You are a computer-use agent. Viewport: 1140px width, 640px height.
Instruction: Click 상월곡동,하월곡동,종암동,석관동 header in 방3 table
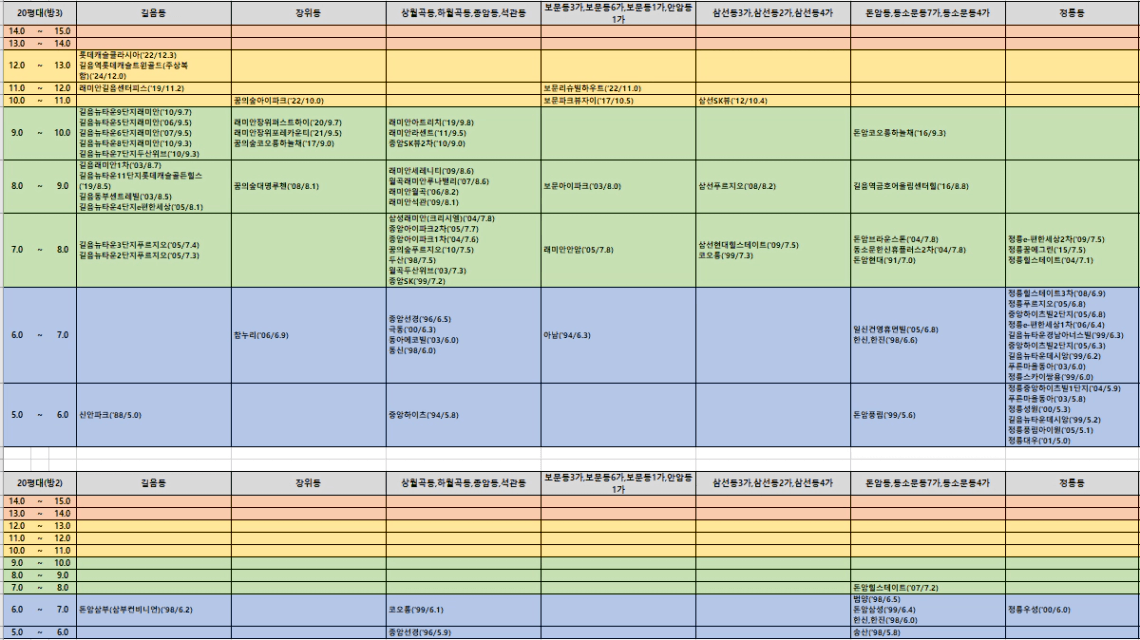[x=464, y=13]
